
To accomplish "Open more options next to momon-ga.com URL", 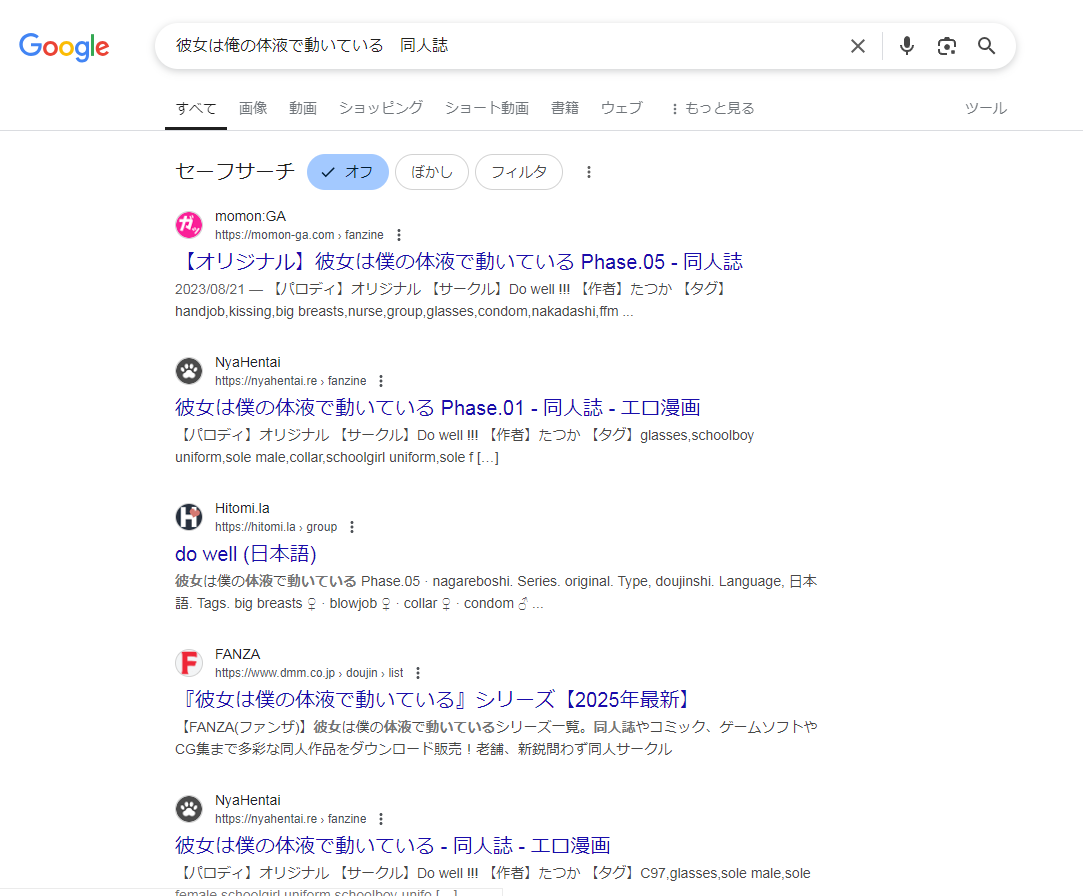I will pos(399,235).
